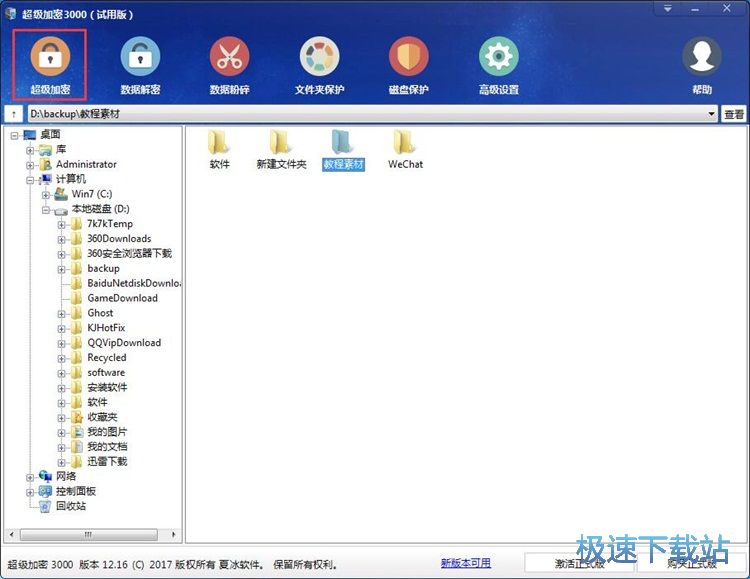Select BaiduNetdiskDownload tree folder
The height and width of the screenshot is (579, 750).
point(134,283)
